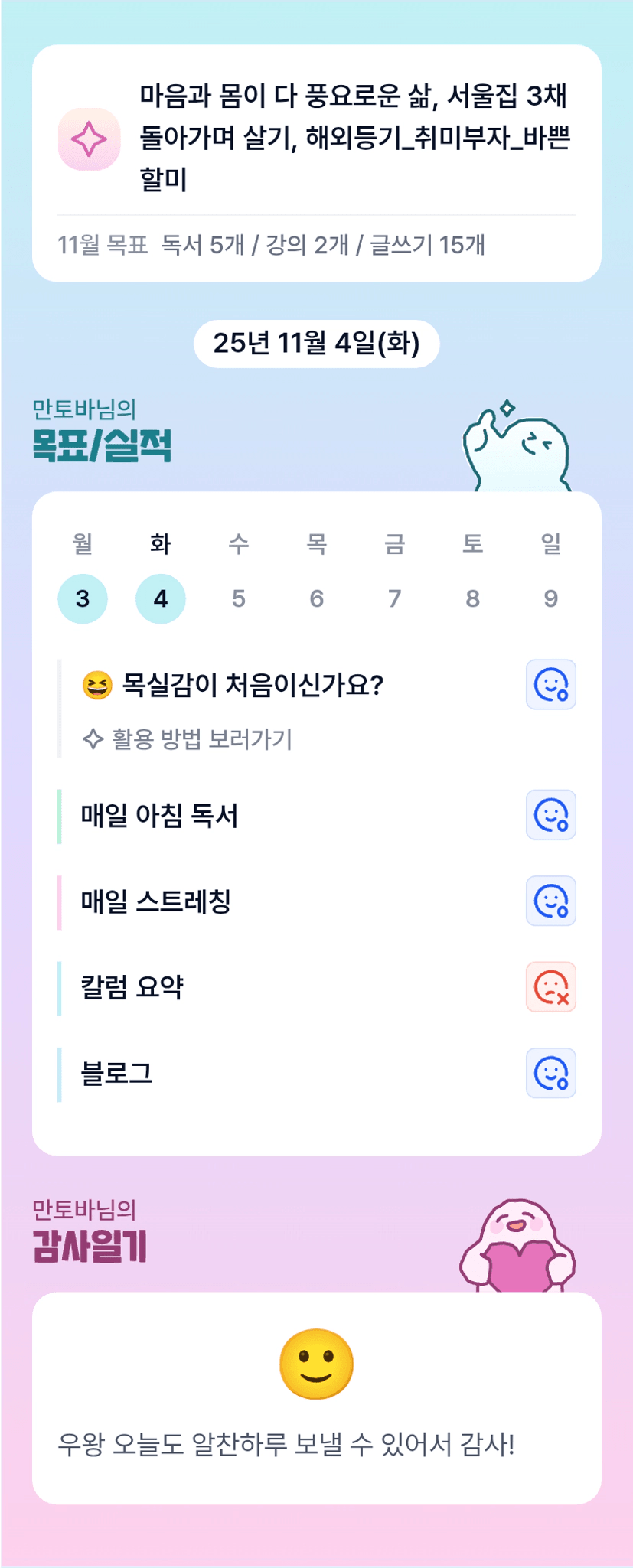Click the gratitude entry text 우왕 오늘도 알찬하루
This screenshot has width=633, height=1568.
pos(286,1445)
